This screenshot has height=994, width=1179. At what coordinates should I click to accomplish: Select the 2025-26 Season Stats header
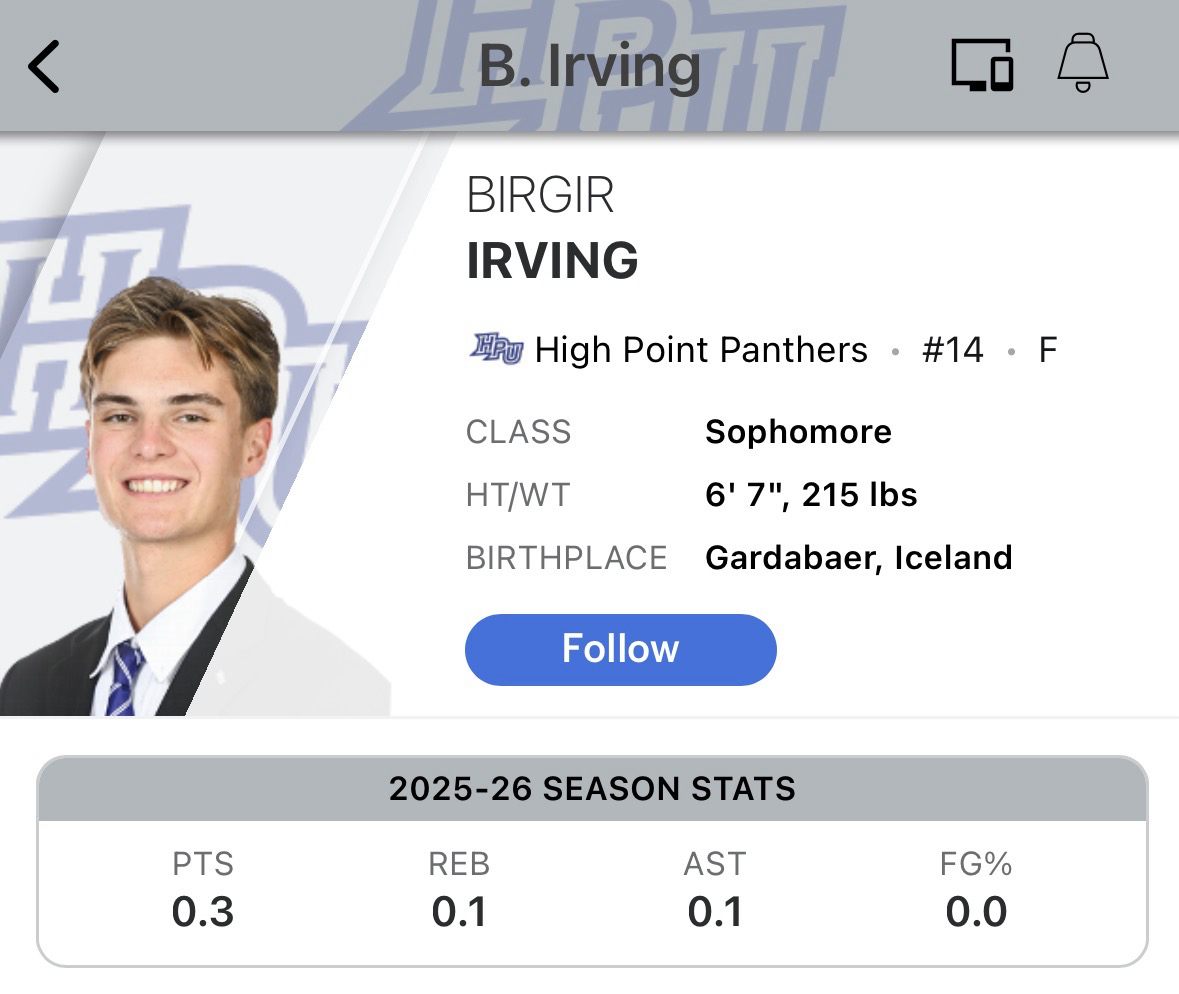(x=592, y=789)
